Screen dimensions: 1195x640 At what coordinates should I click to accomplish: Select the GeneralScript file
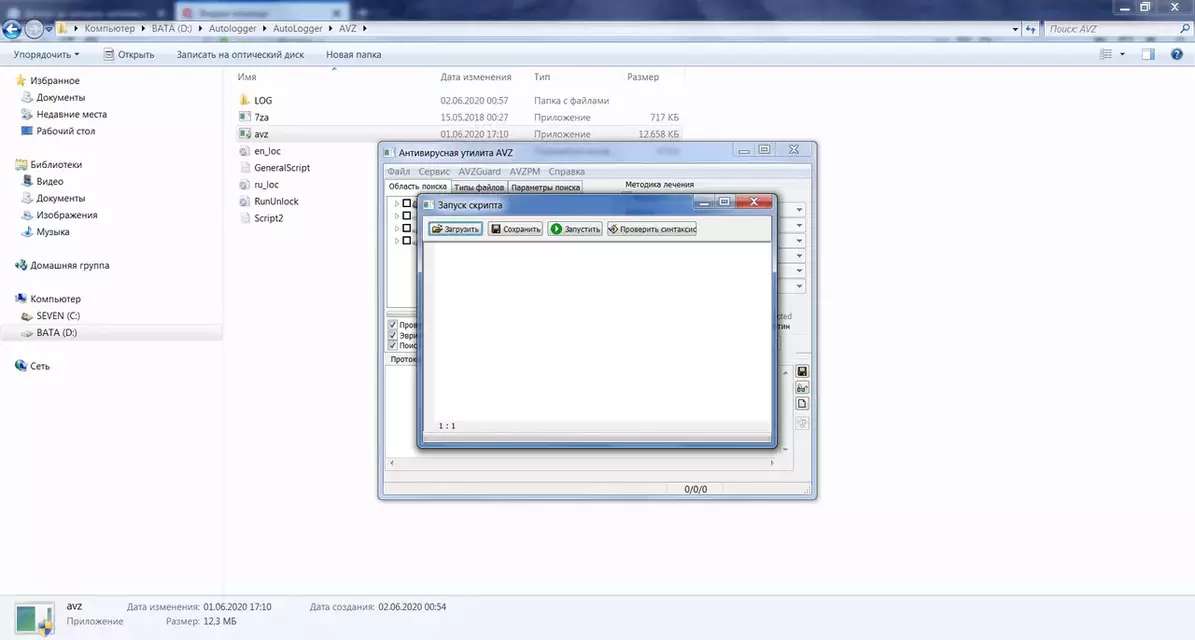click(x=282, y=168)
